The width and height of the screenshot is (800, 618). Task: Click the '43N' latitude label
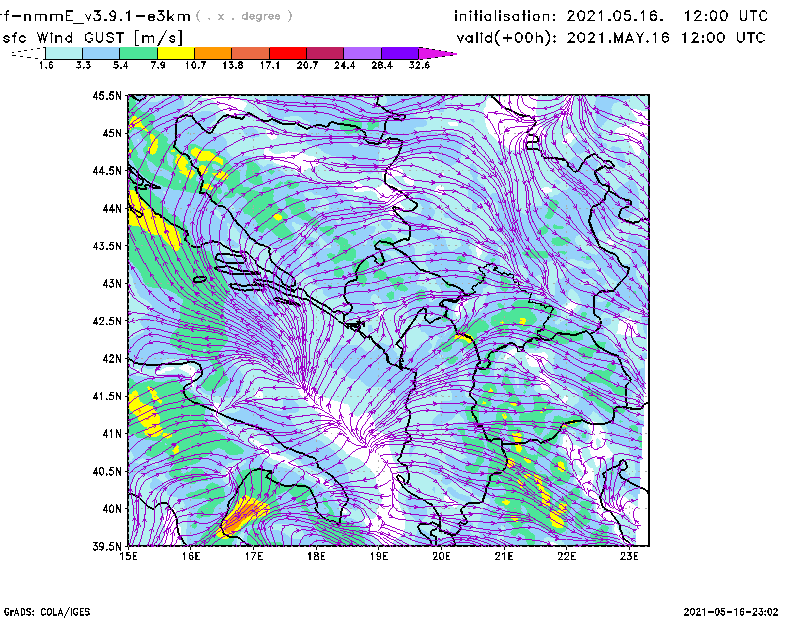point(112,283)
